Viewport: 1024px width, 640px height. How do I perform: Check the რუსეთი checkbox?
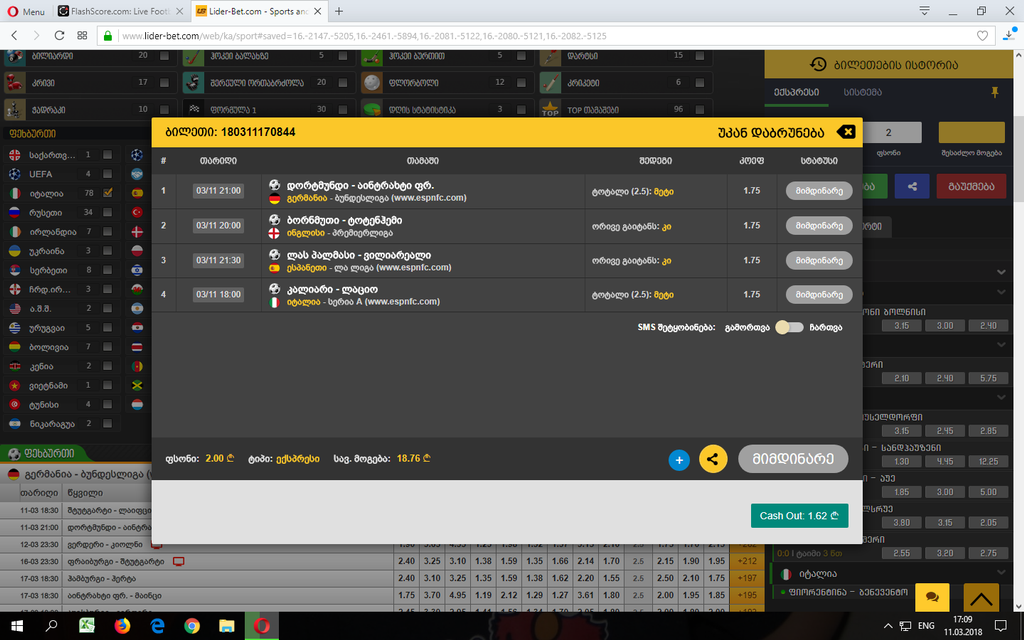coord(107,212)
